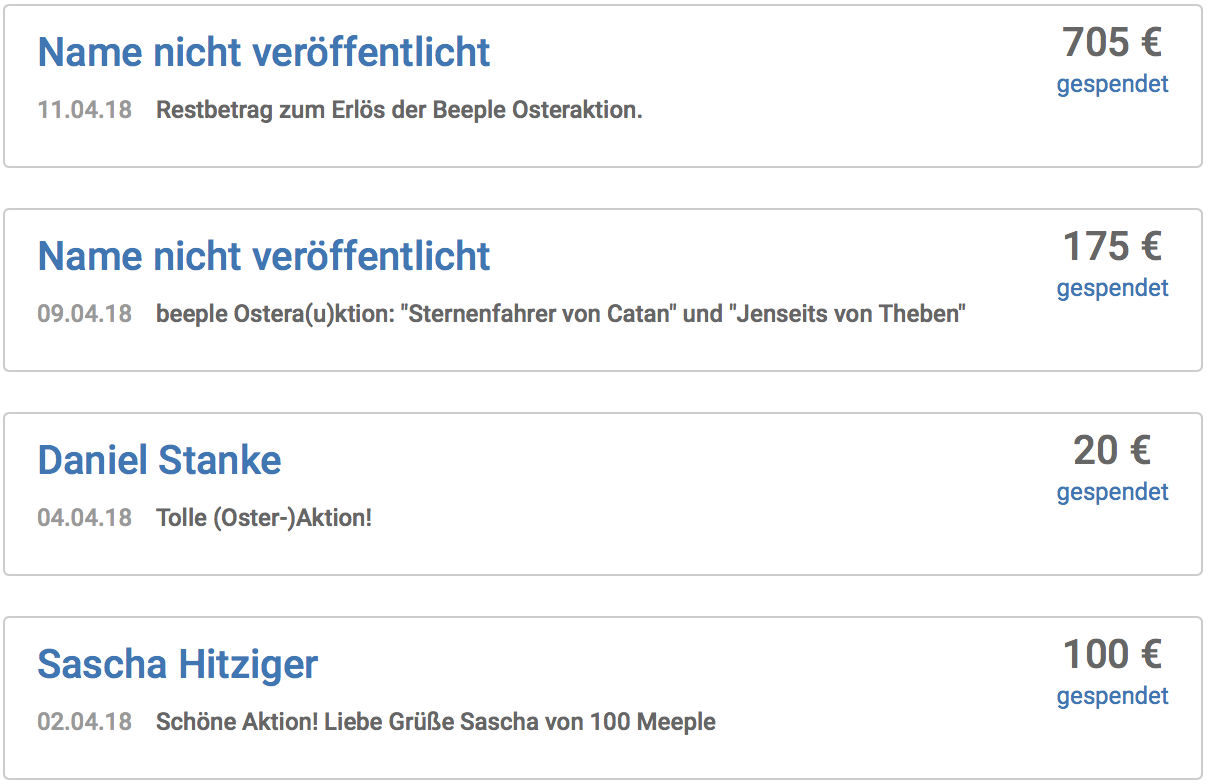The height and width of the screenshot is (784, 1208).
Task: Click "gespendet" under the 705 € amount
Action: [1112, 84]
